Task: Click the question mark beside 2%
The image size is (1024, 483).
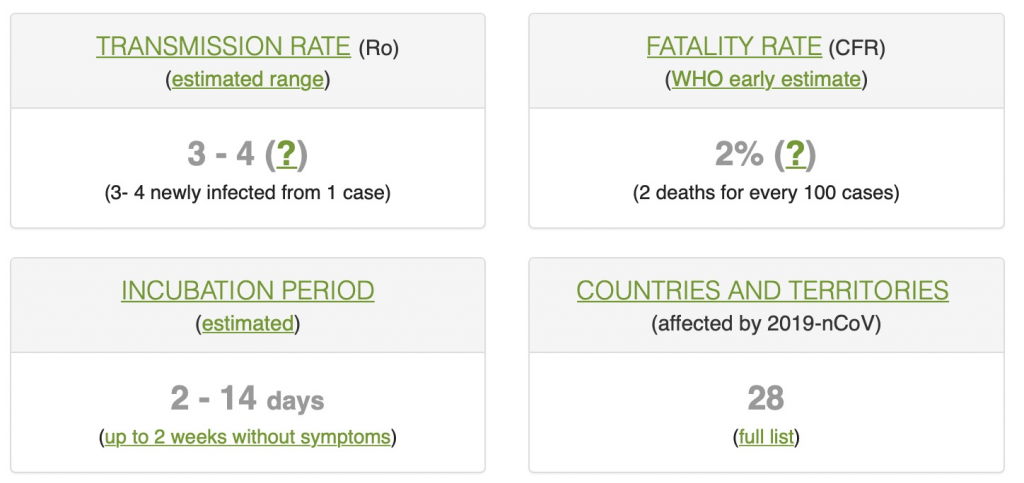Action: click(x=795, y=155)
